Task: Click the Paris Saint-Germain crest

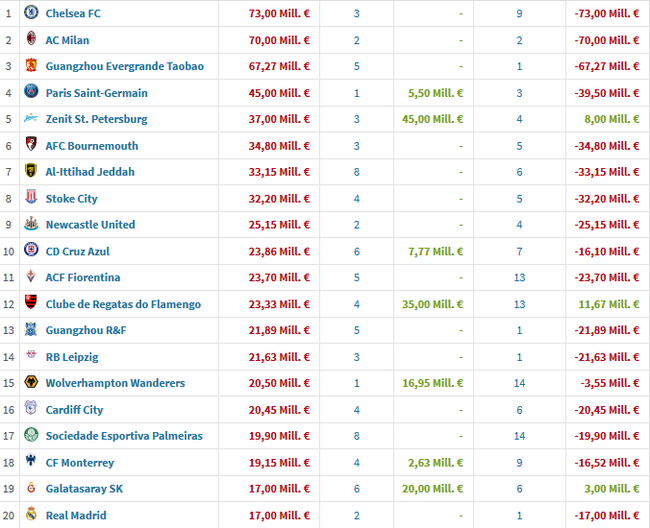Action: tap(31, 91)
